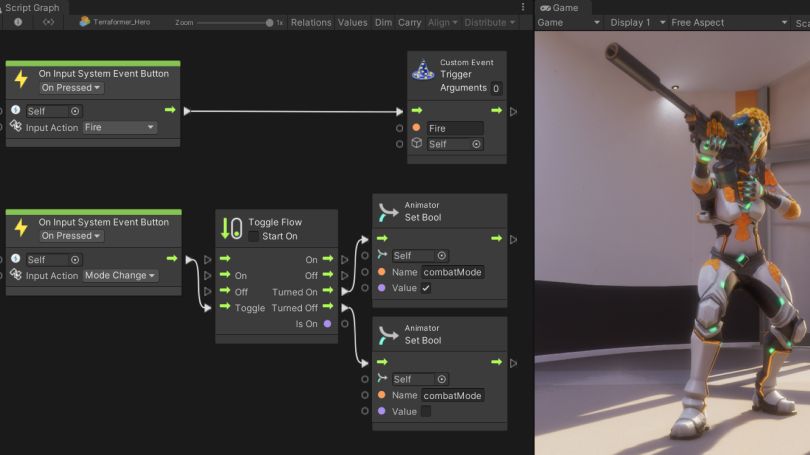Click the lower Animator Set Bool node icon
The image size is (810, 455).
388,335
